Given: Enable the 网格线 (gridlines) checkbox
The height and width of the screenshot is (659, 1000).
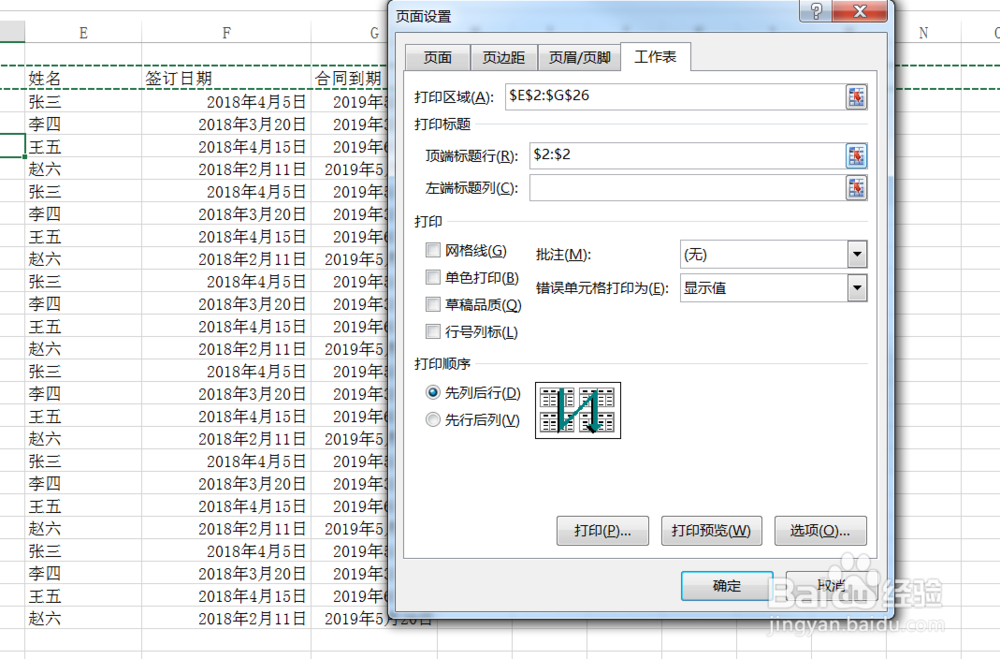Looking at the screenshot, I should coord(433,250).
